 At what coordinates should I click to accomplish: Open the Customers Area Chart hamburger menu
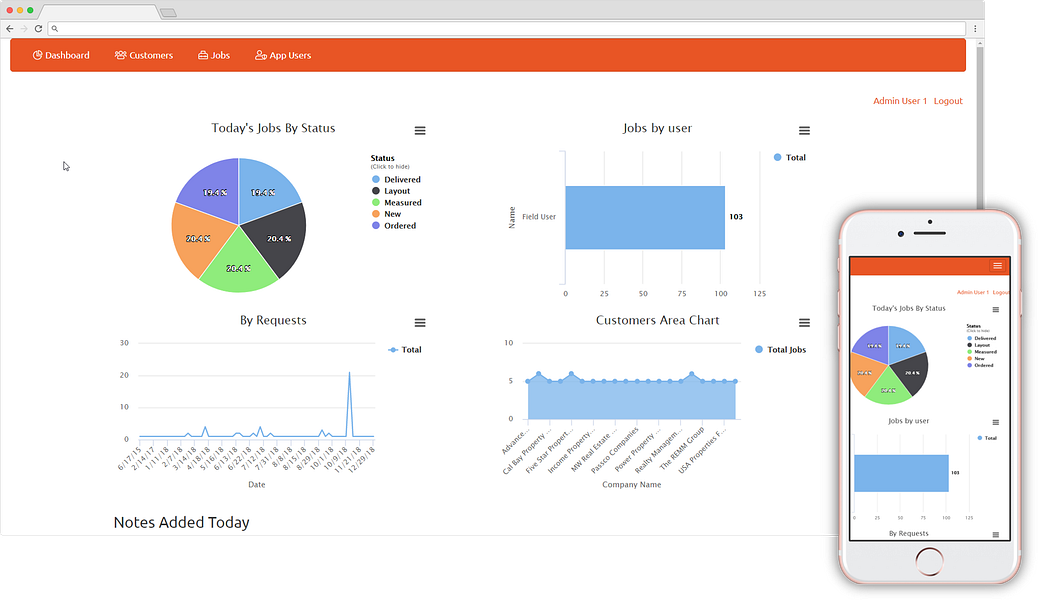pos(804,323)
